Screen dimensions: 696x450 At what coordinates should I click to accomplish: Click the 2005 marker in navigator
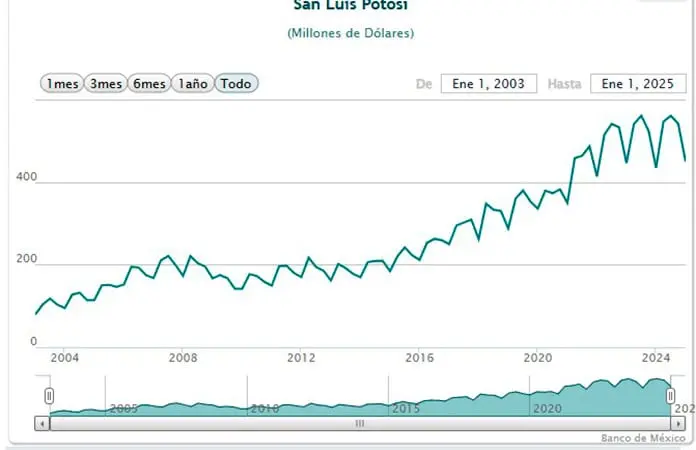point(123,408)
